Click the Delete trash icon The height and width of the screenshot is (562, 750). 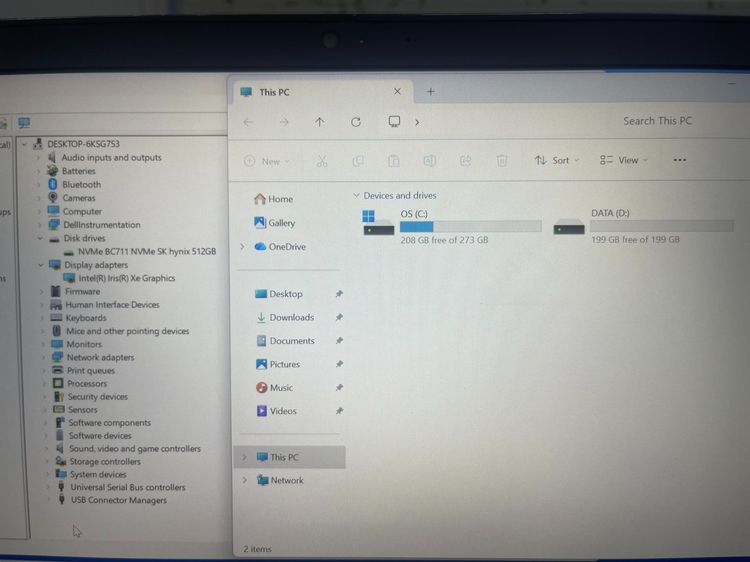coord(502,161)
